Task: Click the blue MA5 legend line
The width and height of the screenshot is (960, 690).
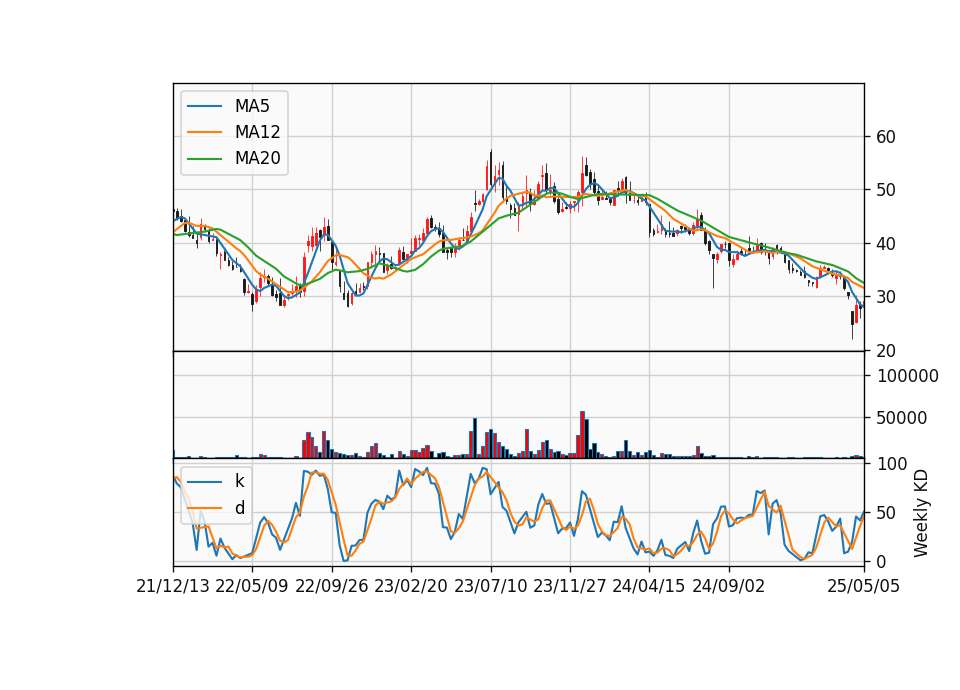Action: [204, 107]
